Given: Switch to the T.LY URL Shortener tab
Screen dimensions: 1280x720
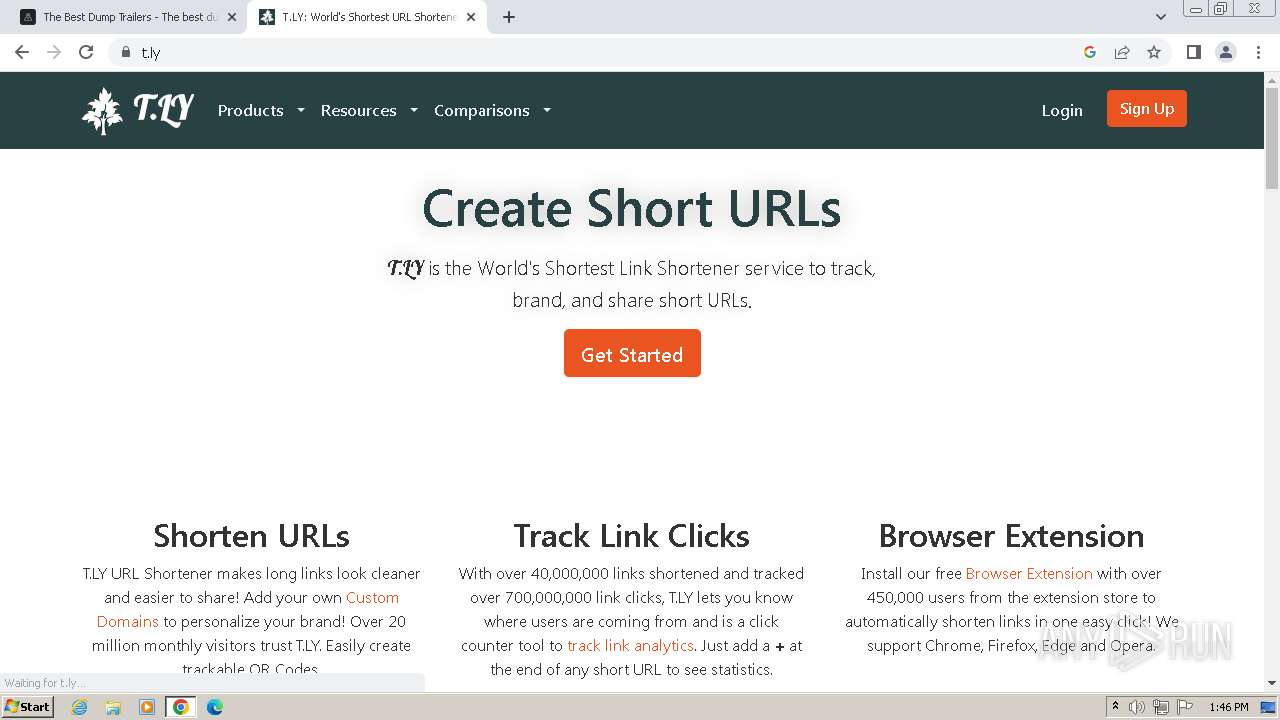Looking at the screenshot, I should pyautogui.click(x=367, y=17).
